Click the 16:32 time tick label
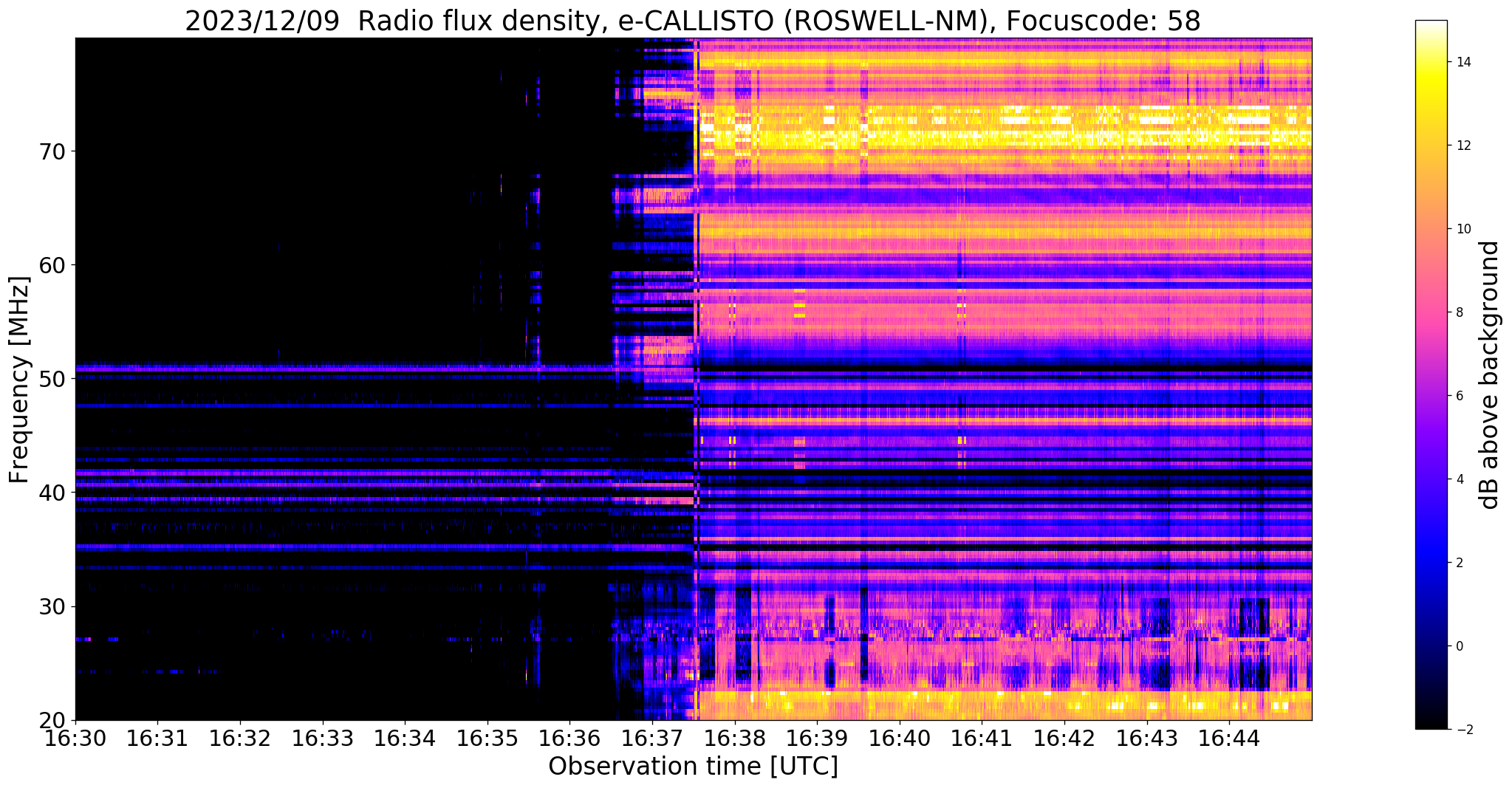The width and height of the screenshot is (1512, 788). (240, 737)
